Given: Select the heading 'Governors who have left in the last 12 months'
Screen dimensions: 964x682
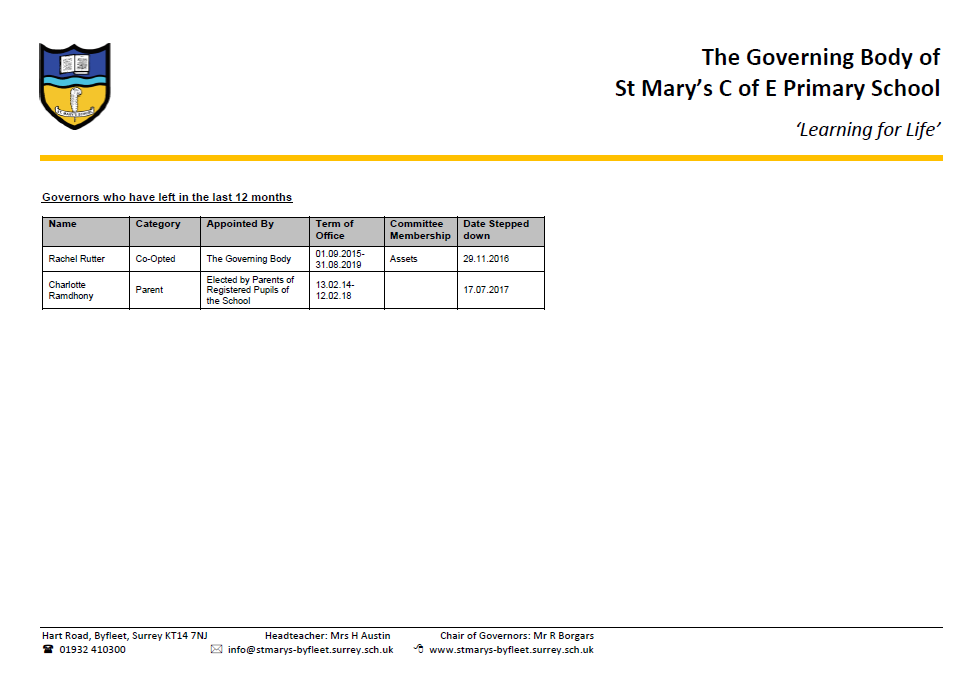Looking at the screenshot, I should click(x=167, y=197).
